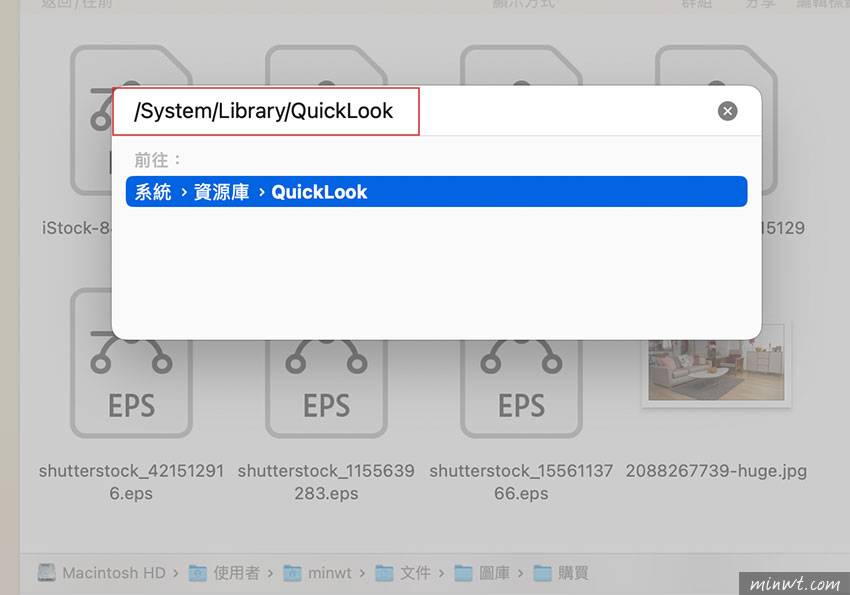The width and height of the screenshot is (850, 595).
Task: Select the 系統 › 資源庫 › QuickLook suggestion
Action: 436,191
